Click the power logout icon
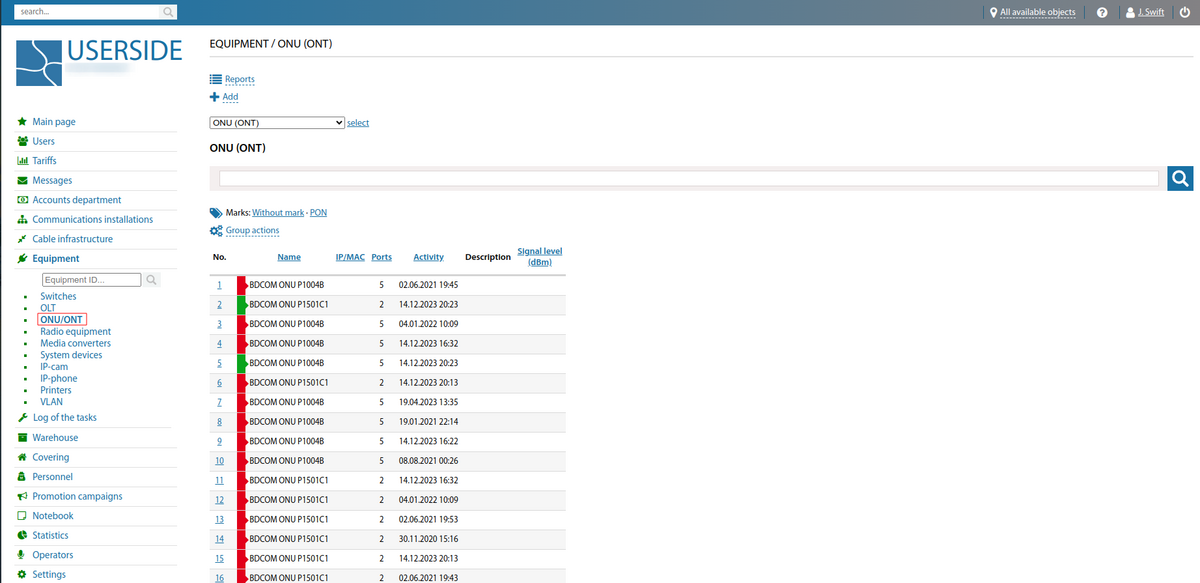The width and height of the screenshot is (1200, 583). click(x=1185, y=12)
